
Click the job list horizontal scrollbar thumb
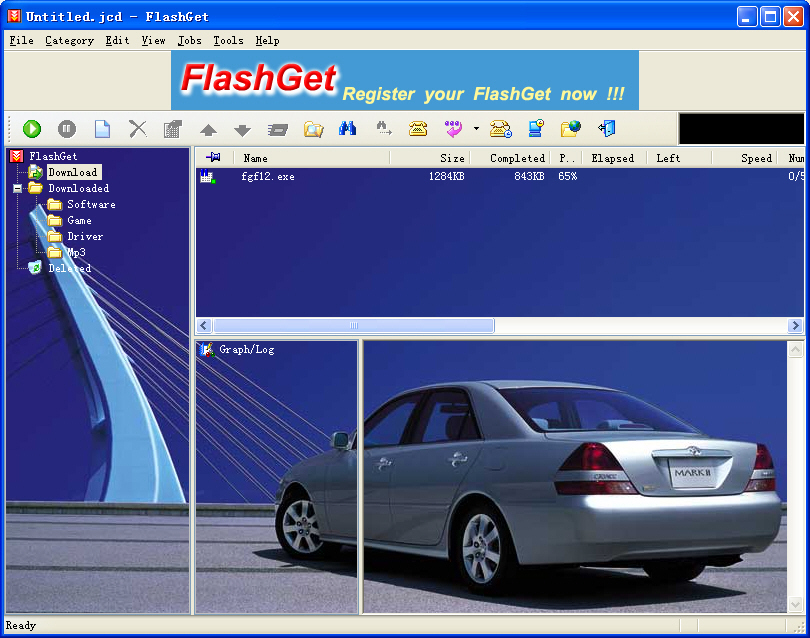354,325
